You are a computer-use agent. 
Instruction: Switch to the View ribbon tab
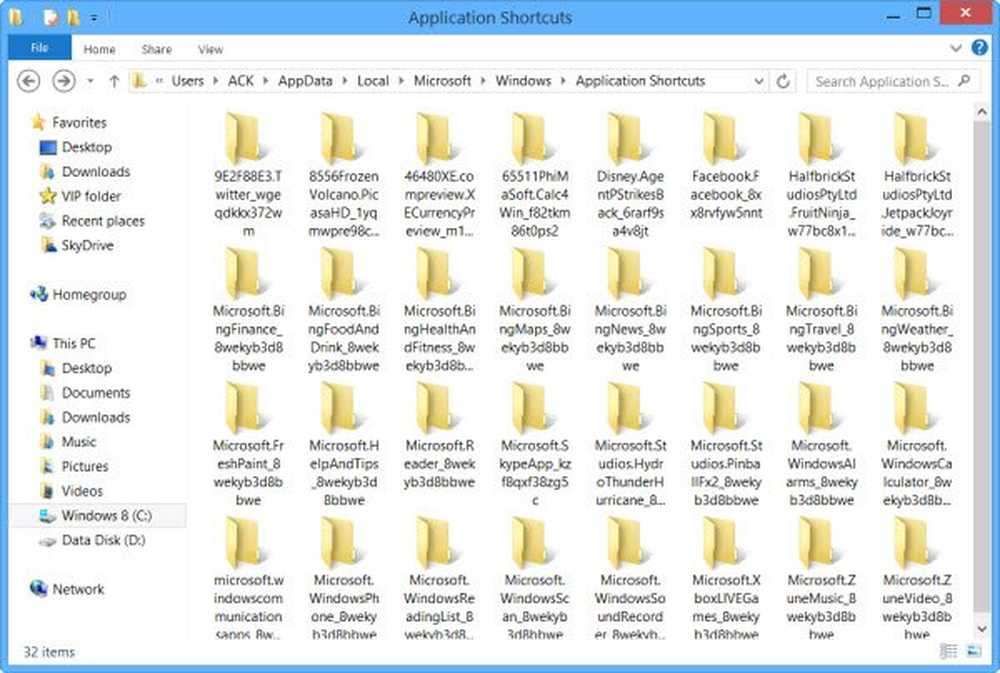coord(210,49)
